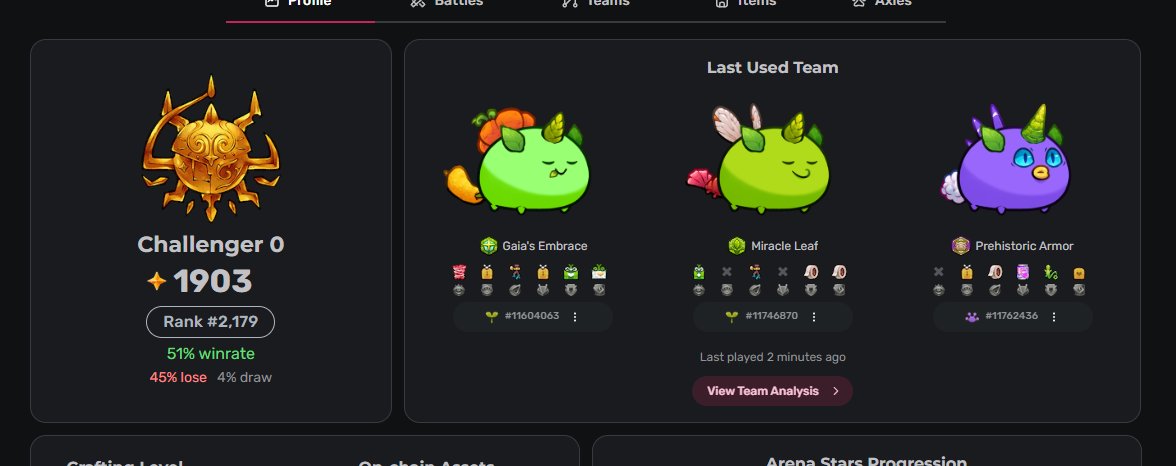The width and height of the screenshot is (1176, 466).
Task: Click the first charm icon under Gaia's Embrace
Action: point(459,272)
